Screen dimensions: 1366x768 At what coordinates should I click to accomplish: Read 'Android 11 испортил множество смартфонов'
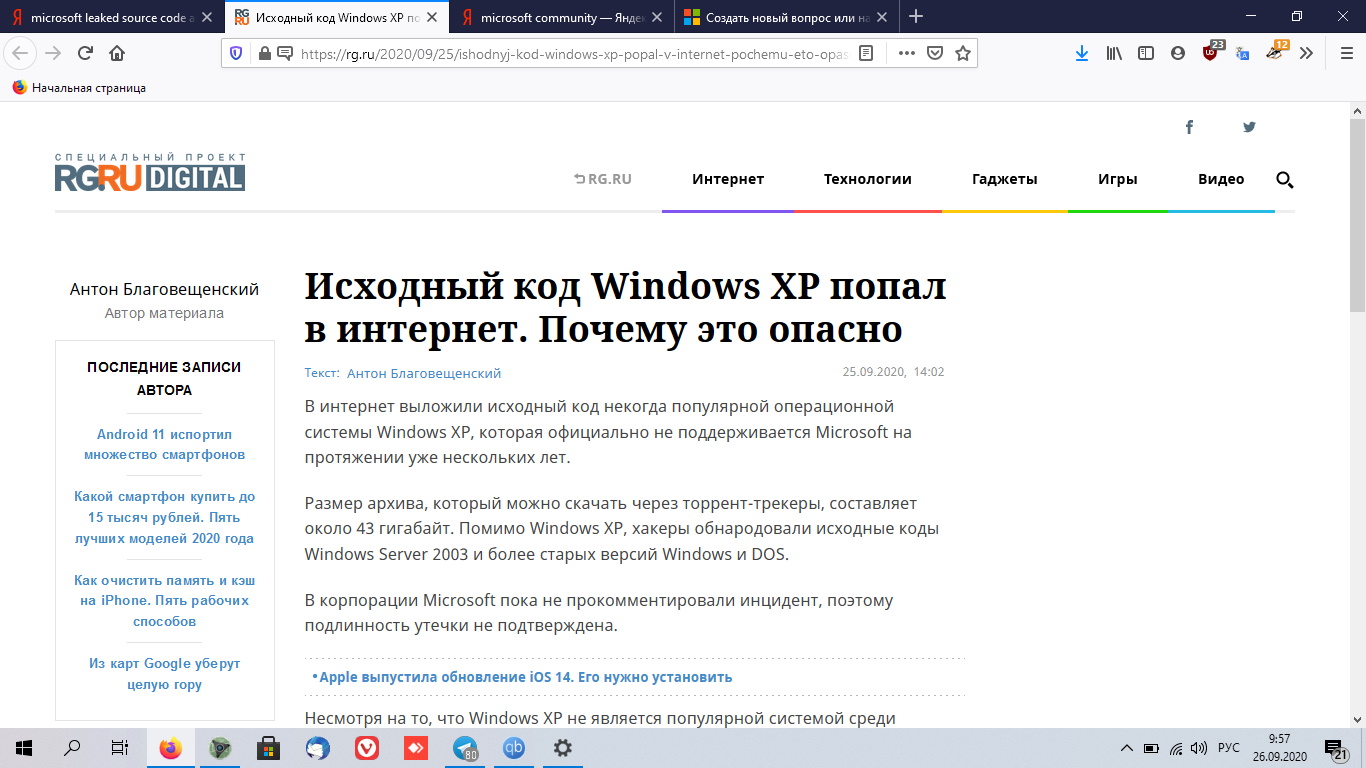(x=164, y=444)
